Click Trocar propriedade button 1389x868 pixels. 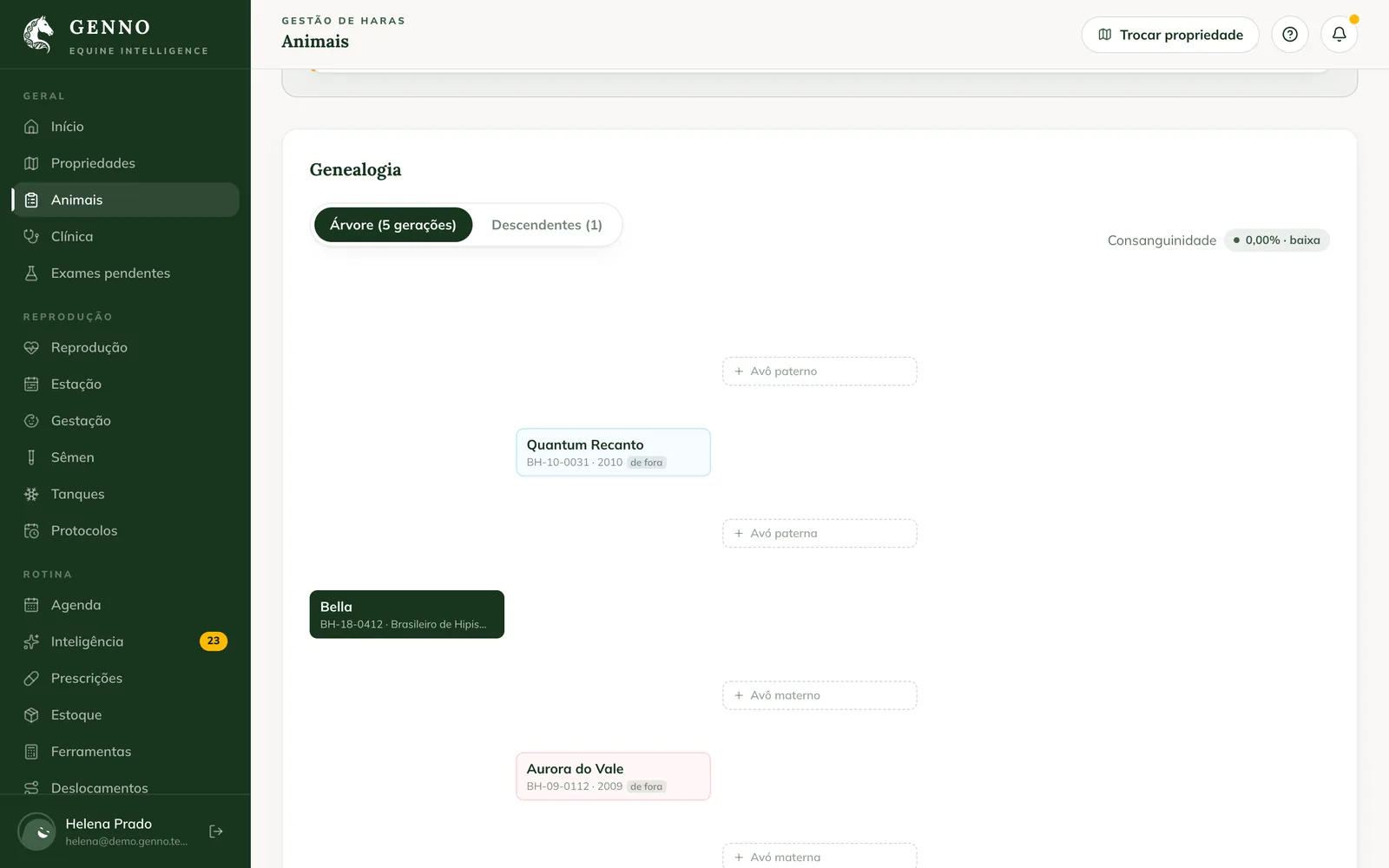(1170, 35)
